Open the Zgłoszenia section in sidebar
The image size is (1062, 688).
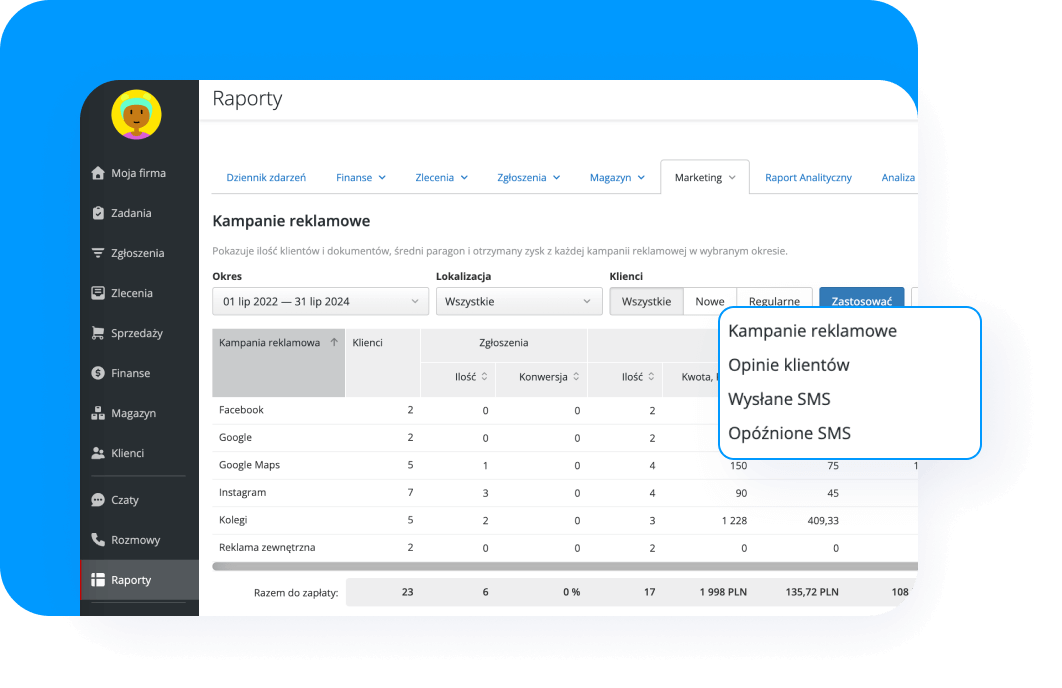(140, 252)
